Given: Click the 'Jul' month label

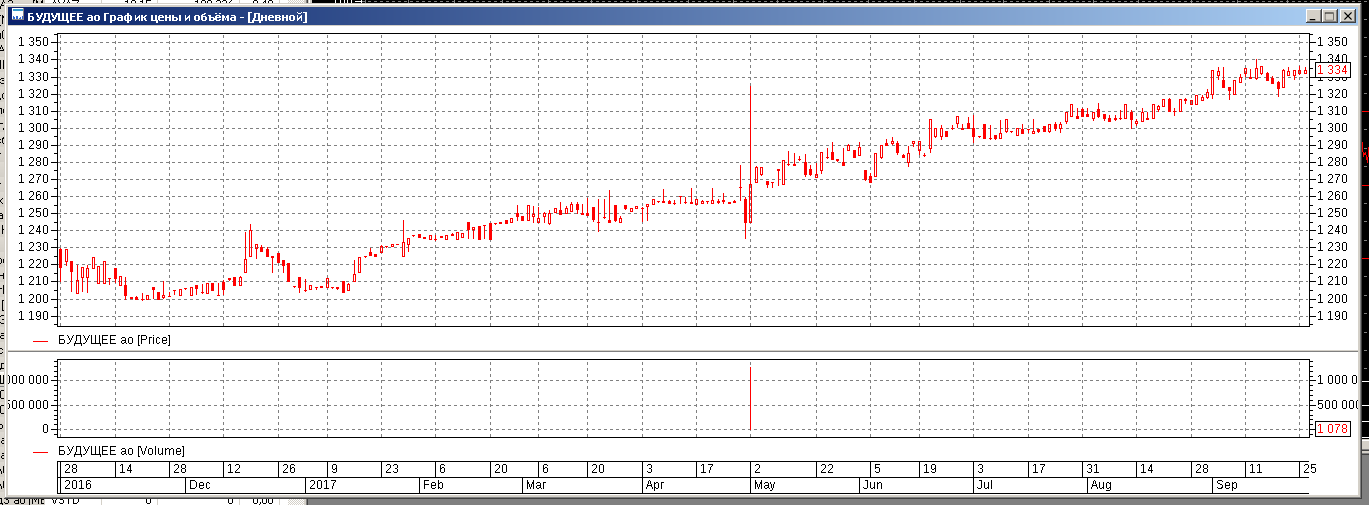Looking at the screenshot, I should pyautogui.click(x=985, y=485).
